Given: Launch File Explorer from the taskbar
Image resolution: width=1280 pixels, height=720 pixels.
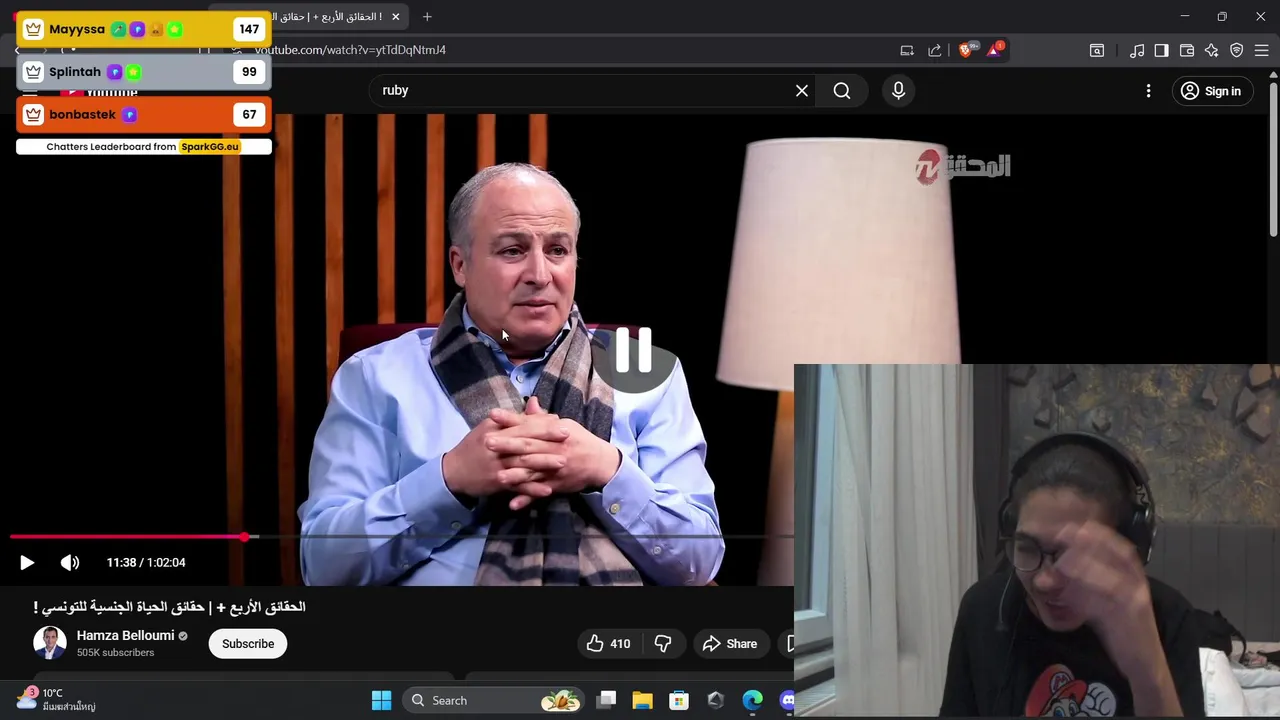Looking at the screenshot, I should tap(642, 701).
